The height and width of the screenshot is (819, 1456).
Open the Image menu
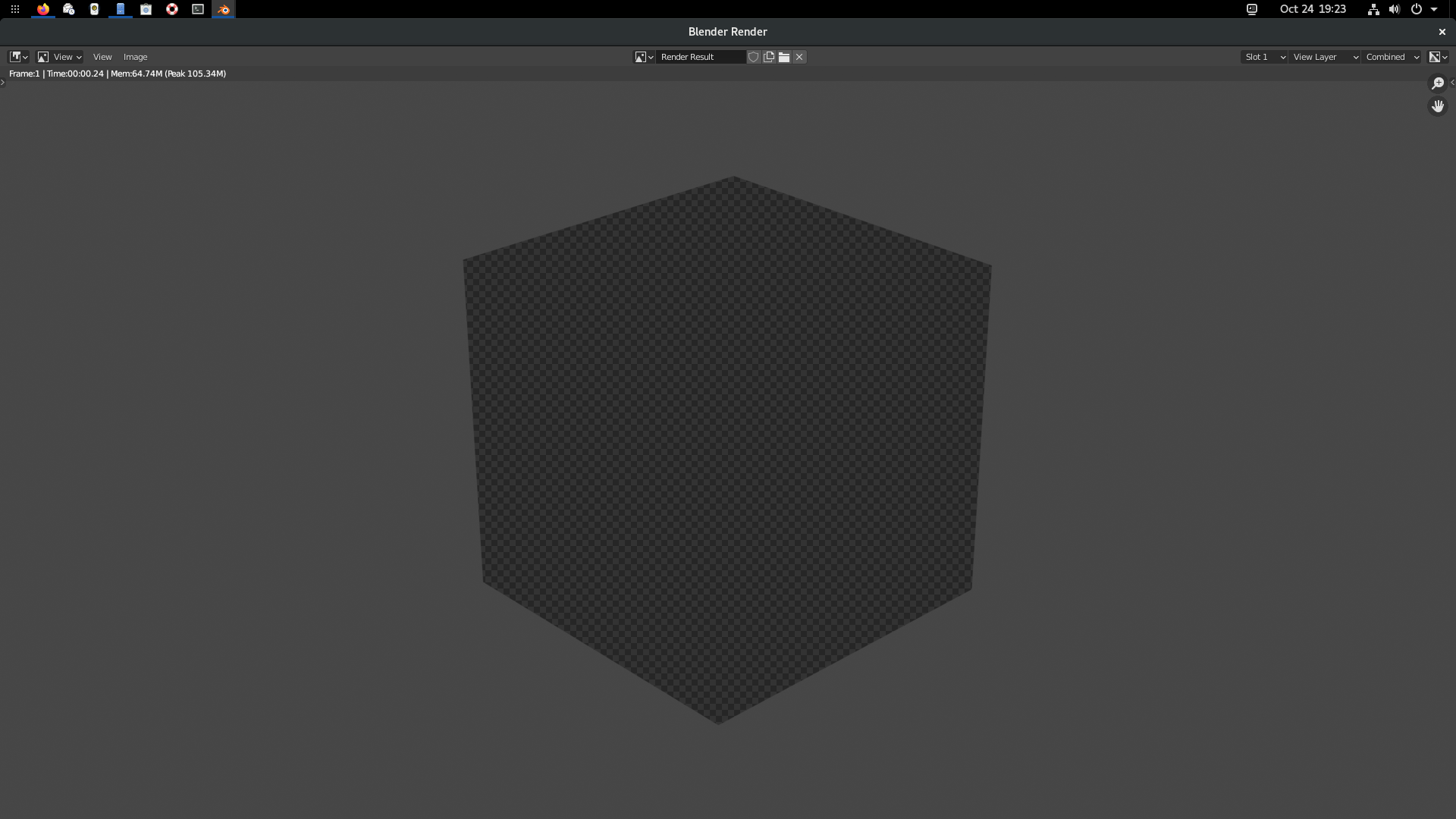[135, 57]
